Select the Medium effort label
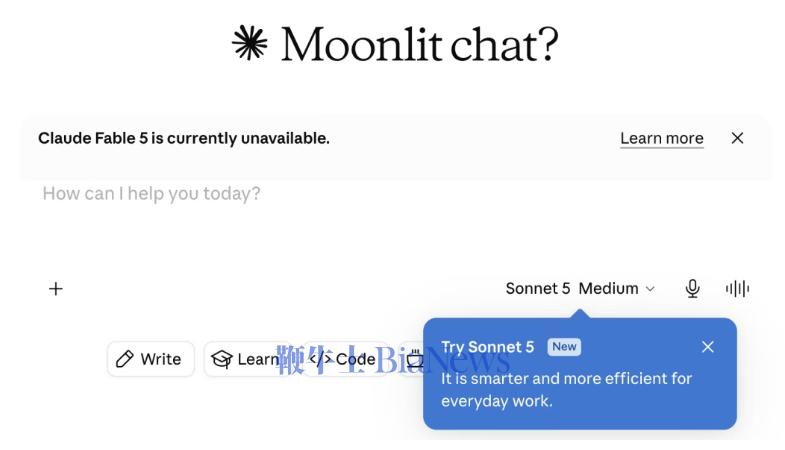 click(x=608, y=288)
